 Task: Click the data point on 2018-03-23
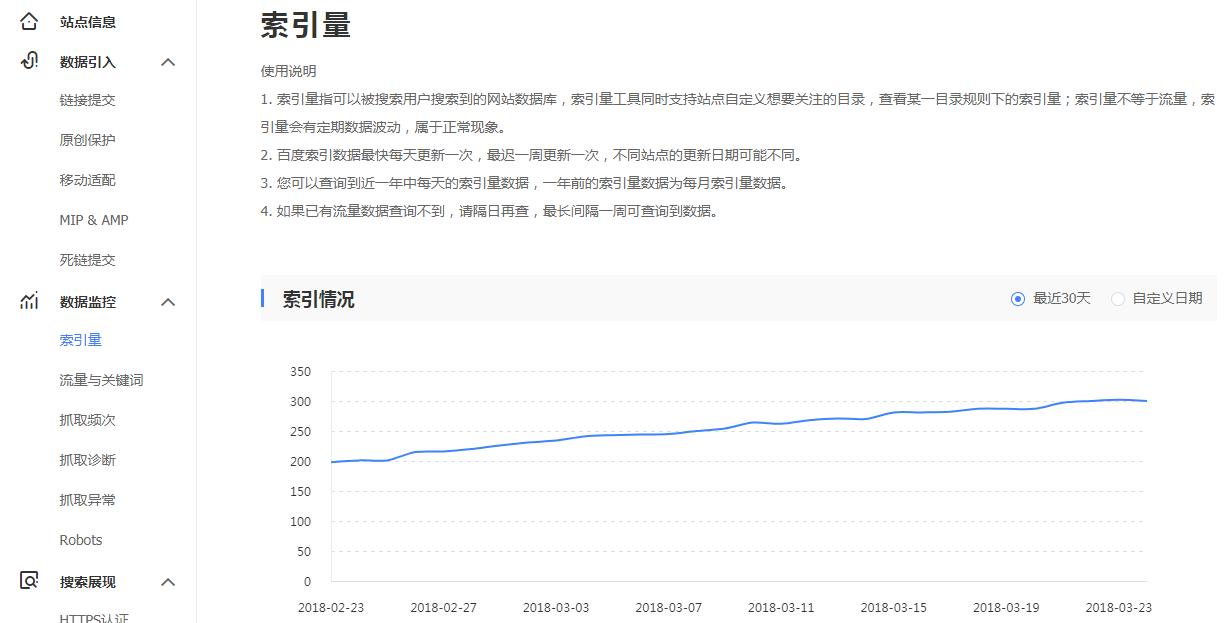point(1117,401)
